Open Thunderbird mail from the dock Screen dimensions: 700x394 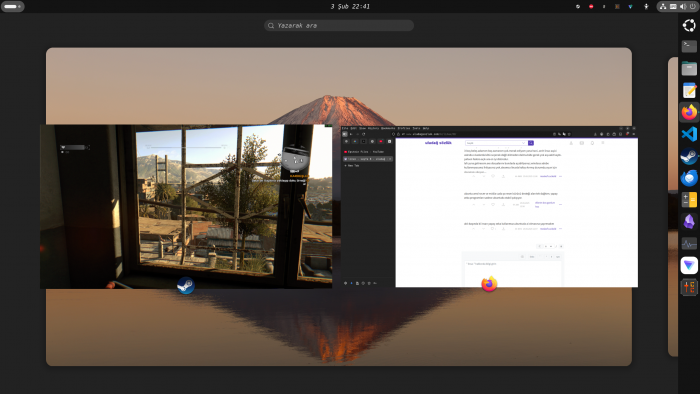[x=689, y=178]
